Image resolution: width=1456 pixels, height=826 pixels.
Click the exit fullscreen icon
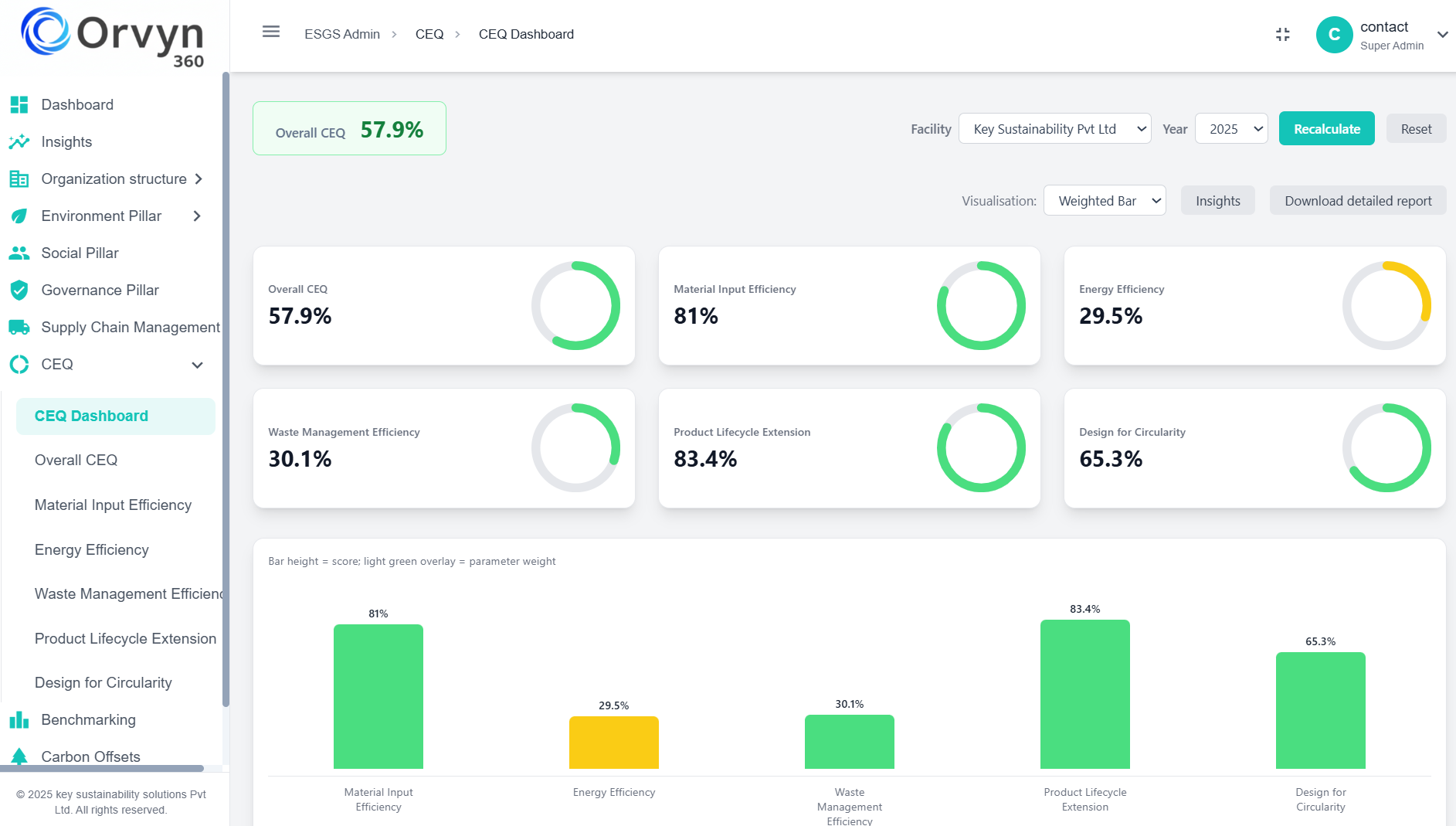click(1282, 35)
